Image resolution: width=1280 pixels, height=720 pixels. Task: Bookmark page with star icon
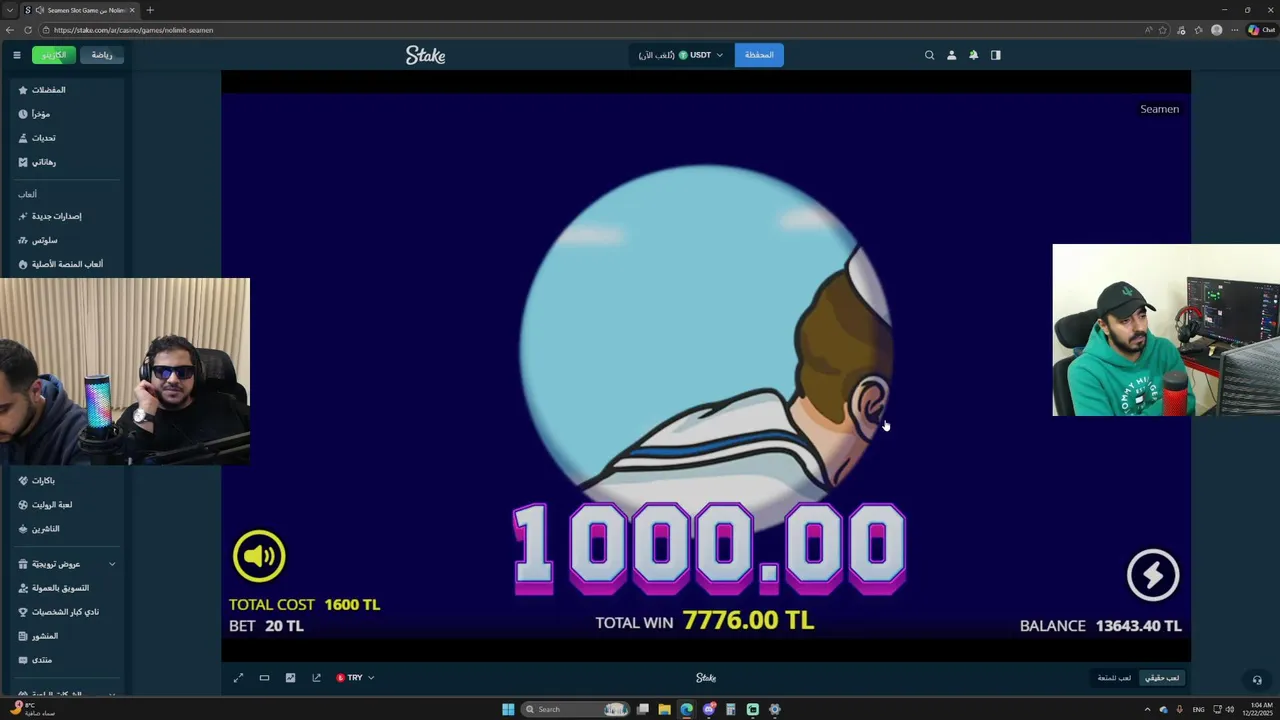(x=1162, y=30)
